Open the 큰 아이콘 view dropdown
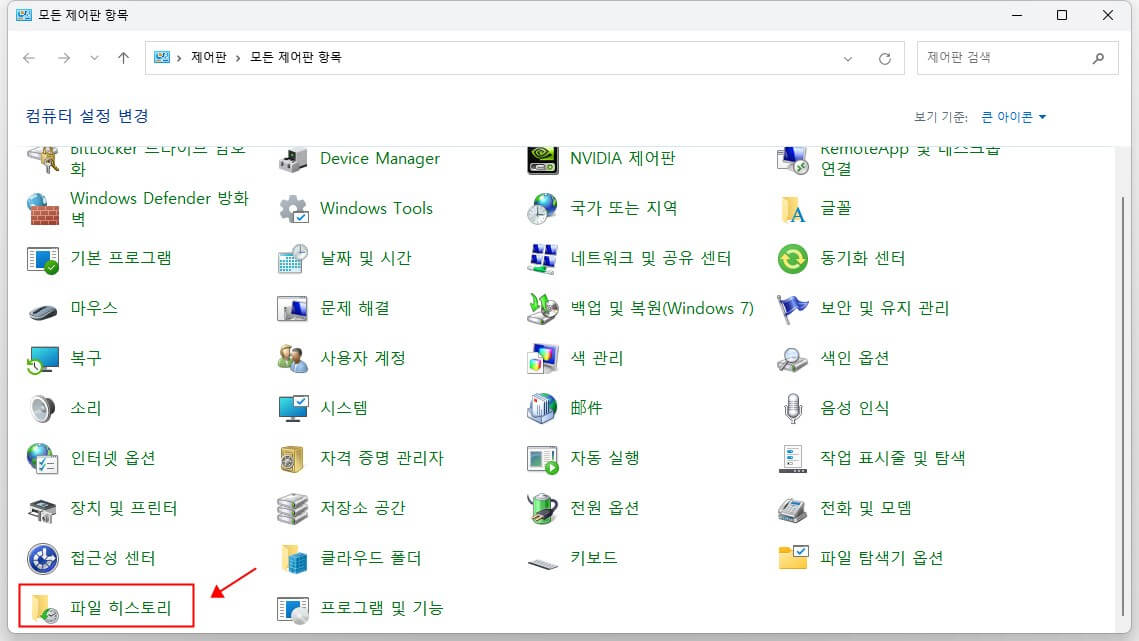 (1010, 116)
